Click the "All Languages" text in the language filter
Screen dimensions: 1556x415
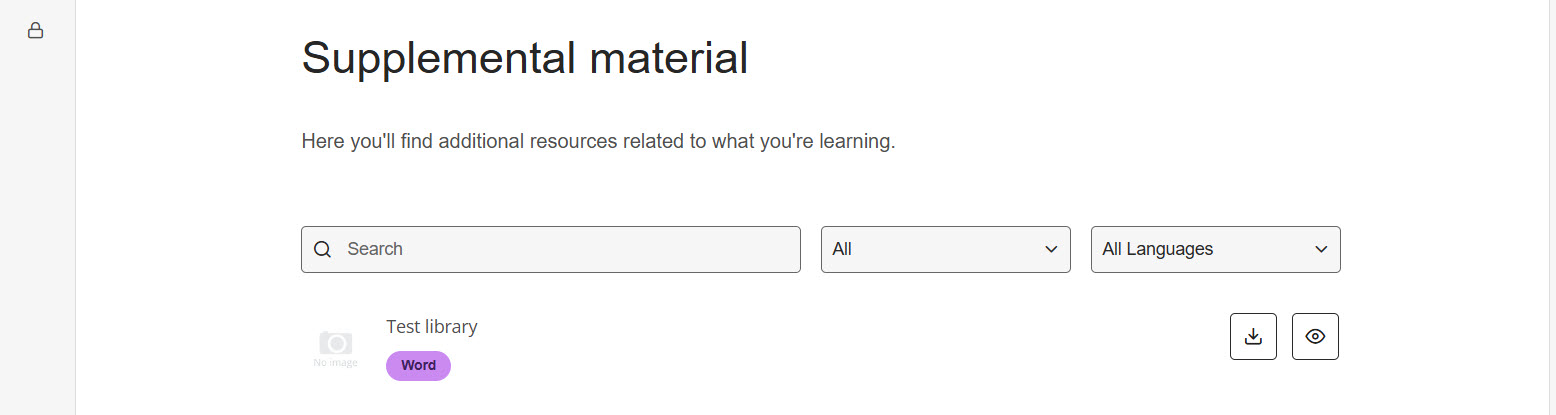tap(1157, 250)
